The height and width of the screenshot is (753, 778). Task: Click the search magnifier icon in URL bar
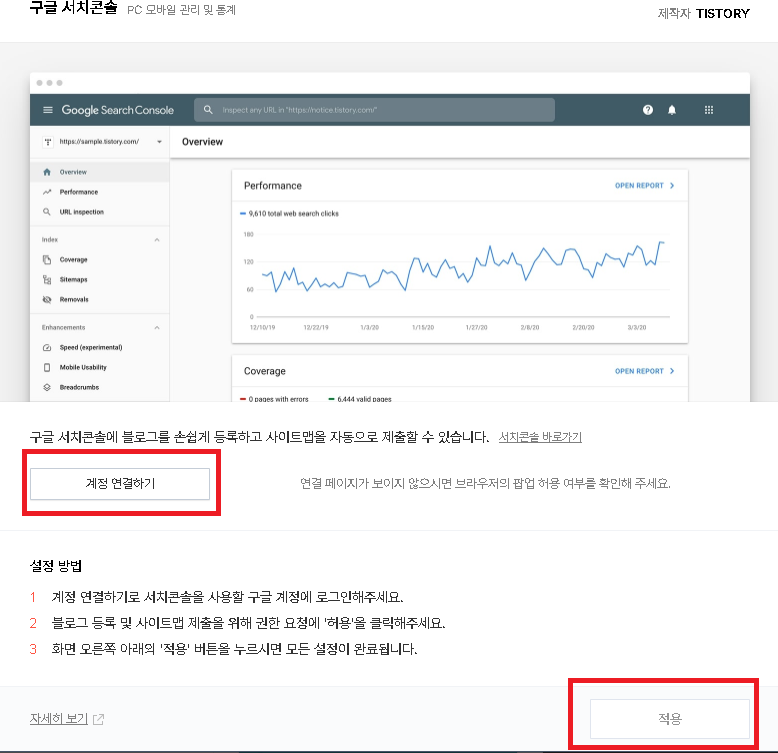click(208, 110)
